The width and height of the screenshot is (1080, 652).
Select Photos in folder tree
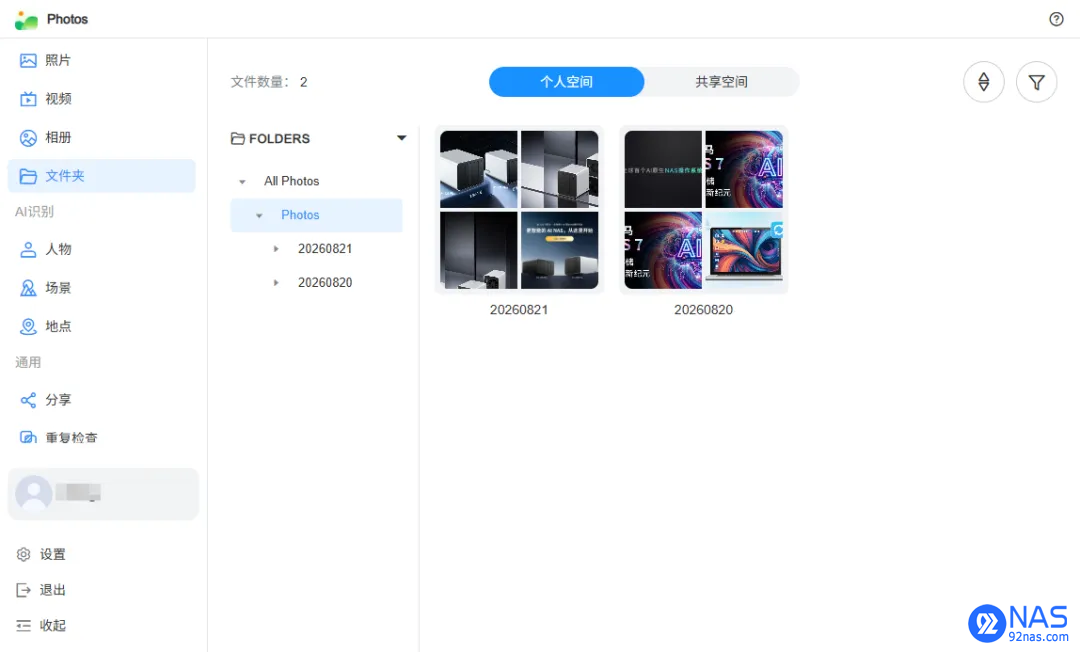[x=316, y=215]
